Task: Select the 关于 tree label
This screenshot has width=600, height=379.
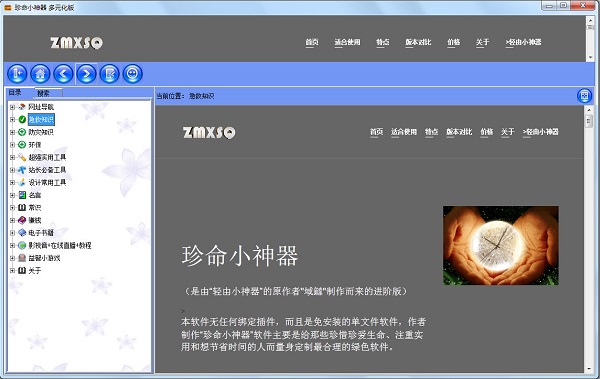Action: point(34,271)
